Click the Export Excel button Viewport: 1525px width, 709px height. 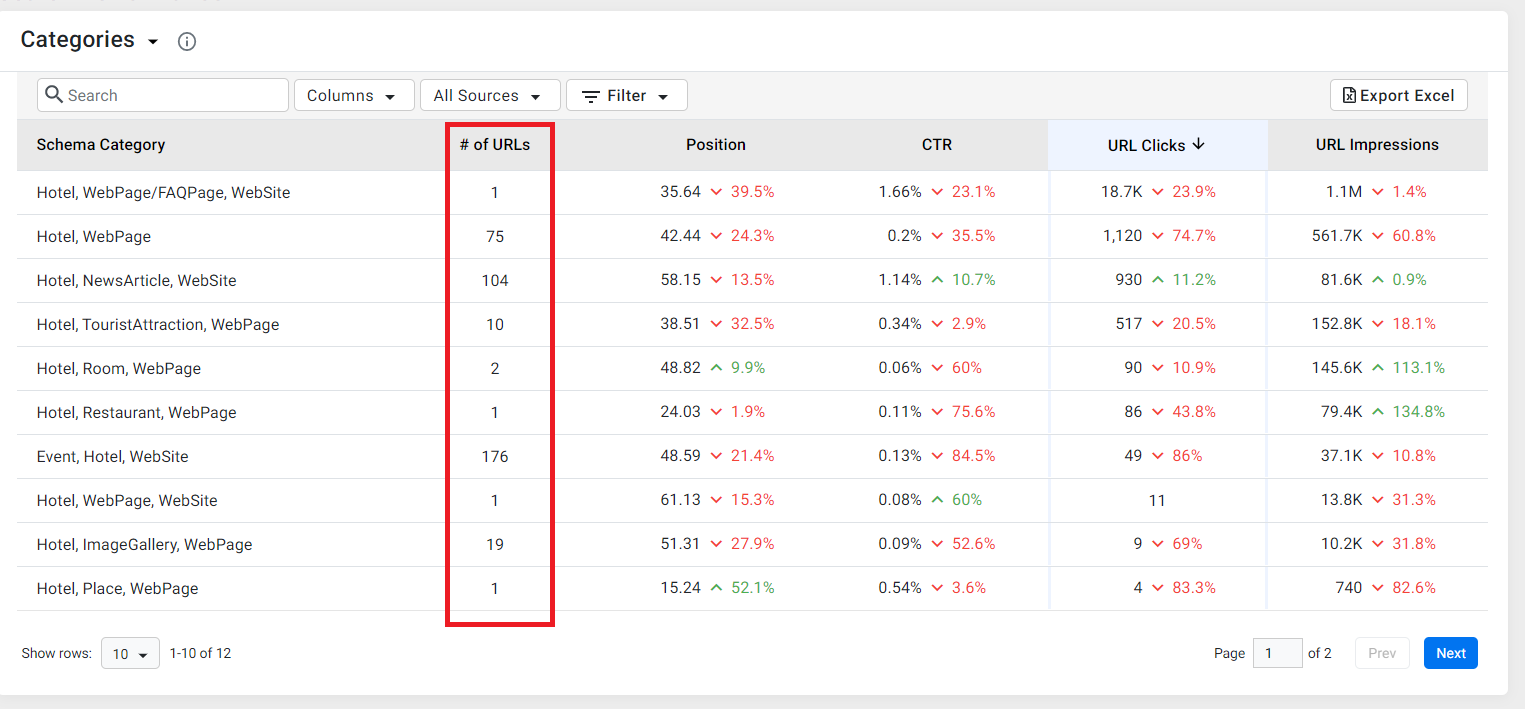click(1399, 95)
